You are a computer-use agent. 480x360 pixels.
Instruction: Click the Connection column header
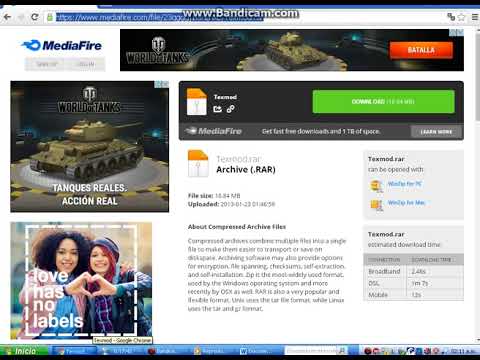(x=384, y=260)
